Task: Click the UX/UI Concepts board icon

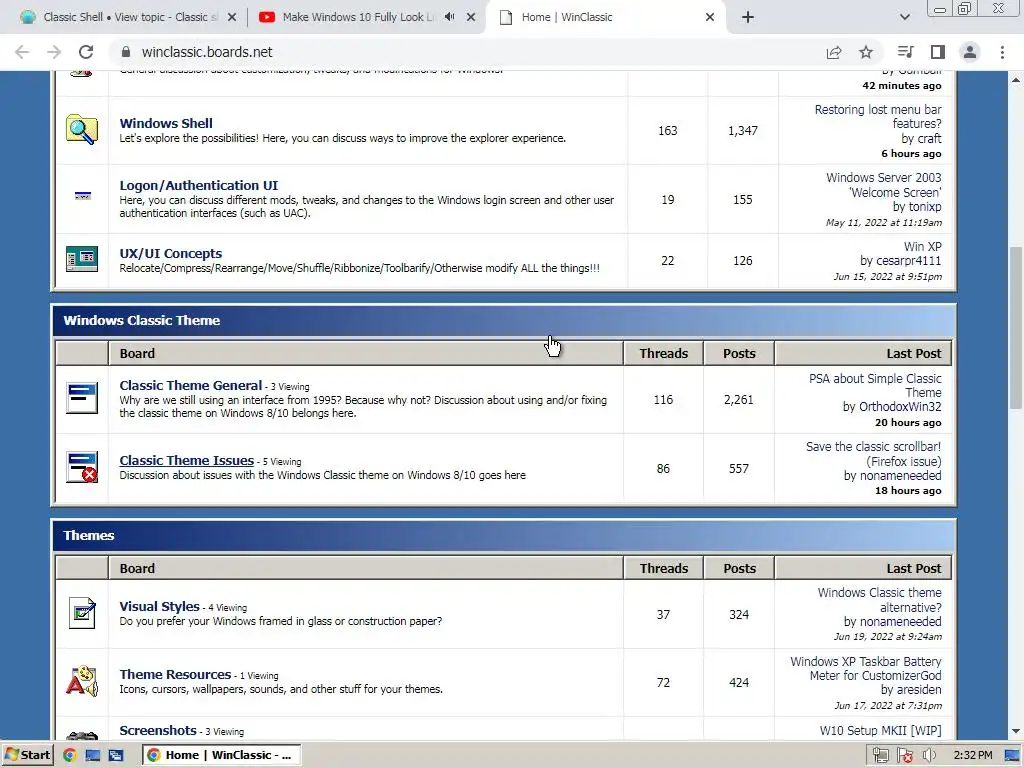Action: coord(82,259)
